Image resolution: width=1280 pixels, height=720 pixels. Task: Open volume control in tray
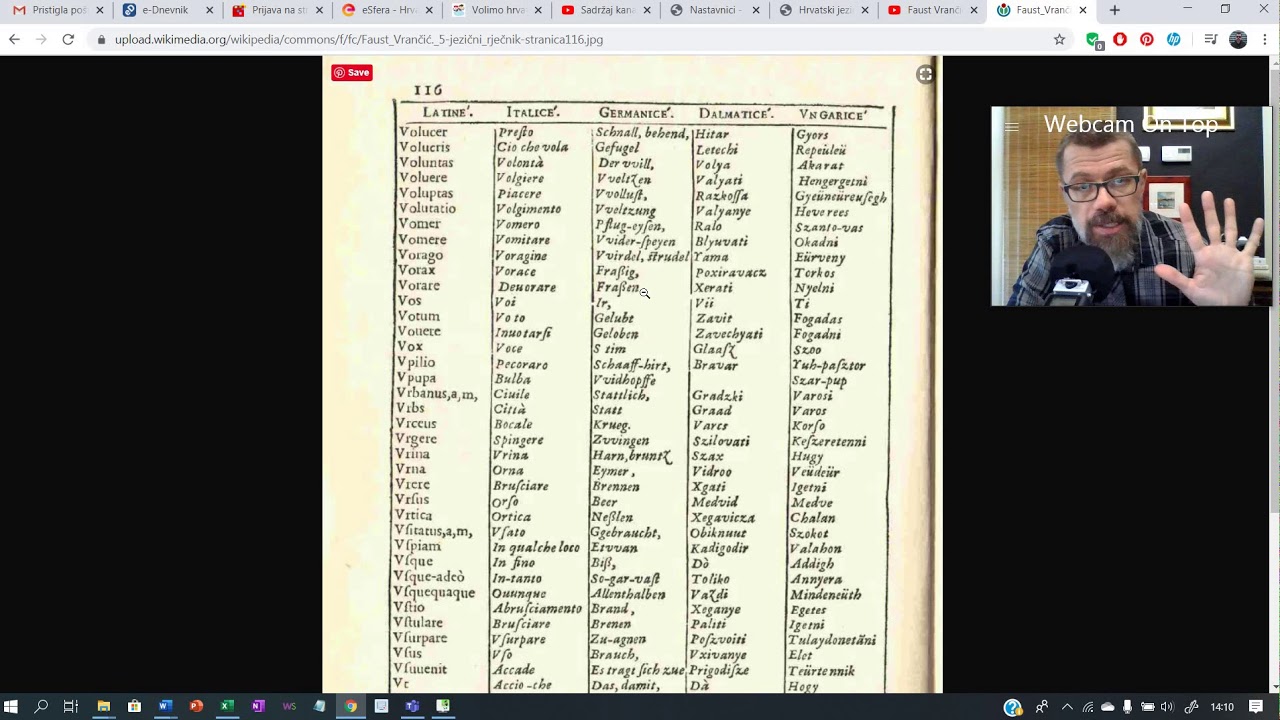[1166, 707]
